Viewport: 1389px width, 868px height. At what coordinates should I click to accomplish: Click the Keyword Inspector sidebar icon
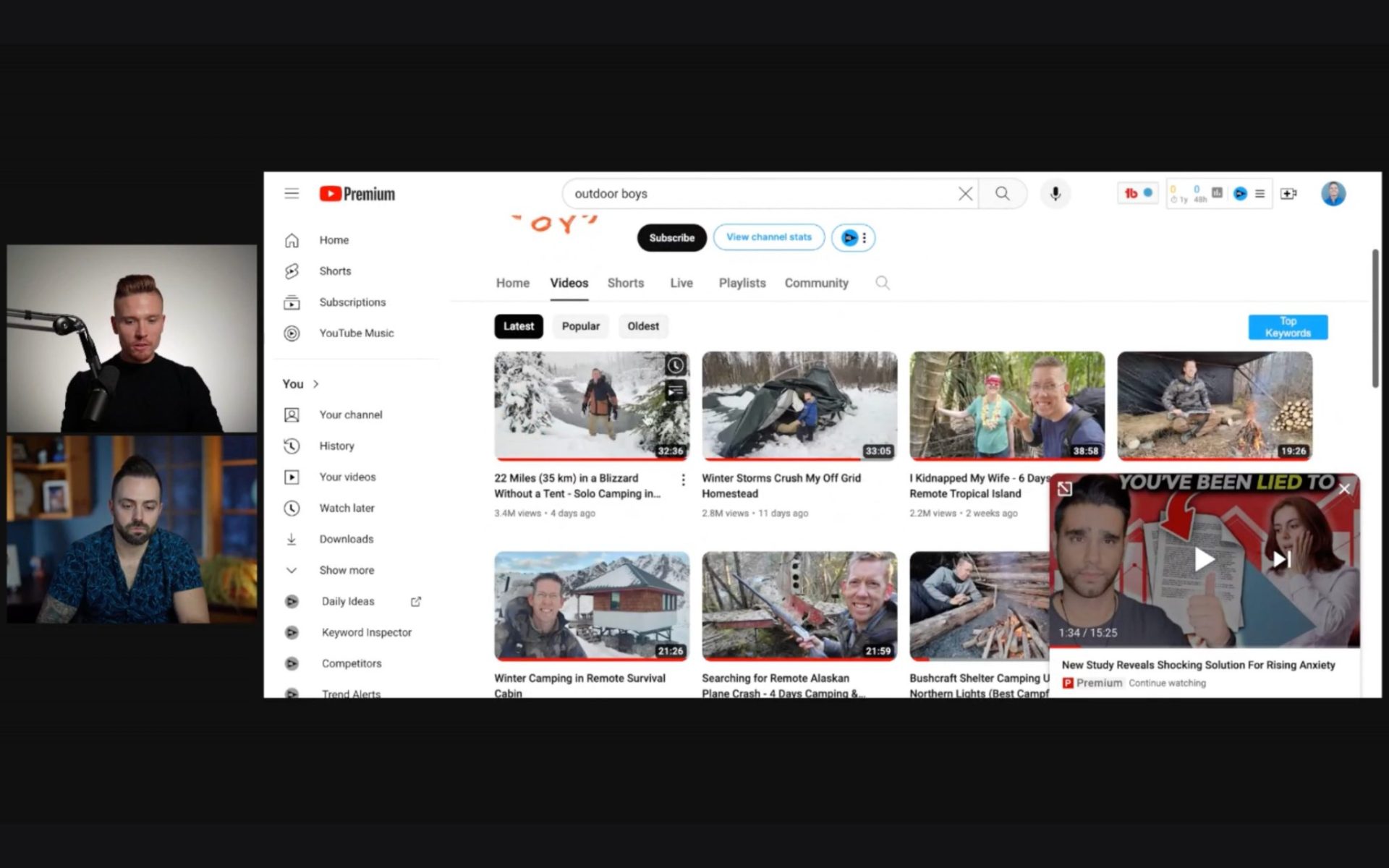point(292,632)
